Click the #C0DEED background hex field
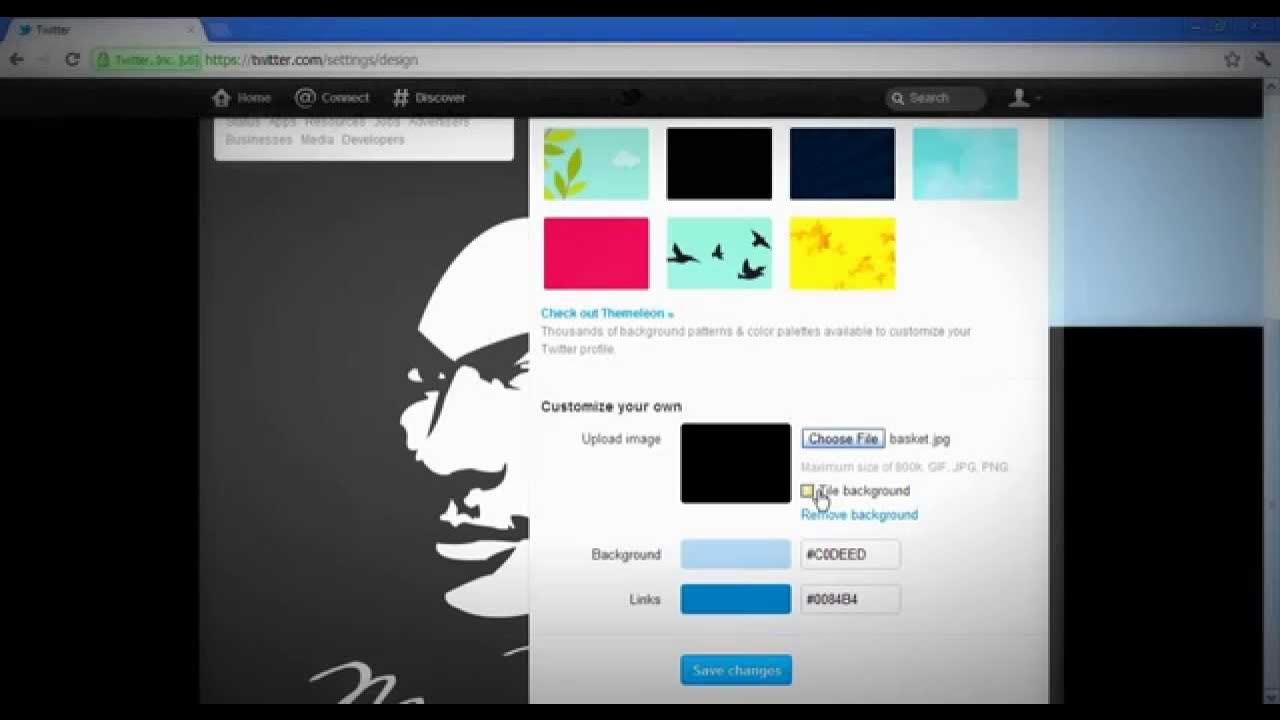 pos(850,554)
